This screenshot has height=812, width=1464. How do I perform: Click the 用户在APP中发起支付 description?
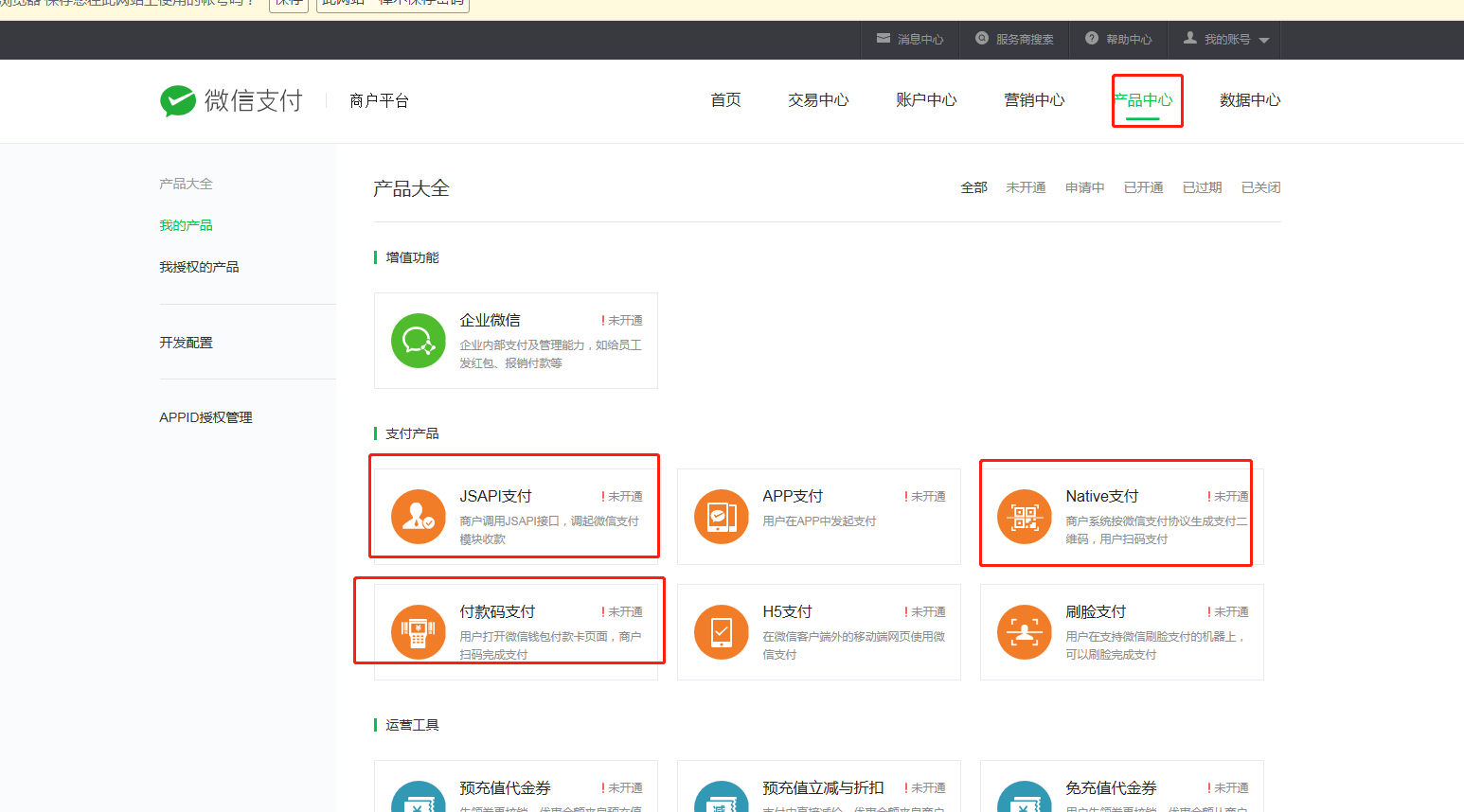click(x=820, y=521)
